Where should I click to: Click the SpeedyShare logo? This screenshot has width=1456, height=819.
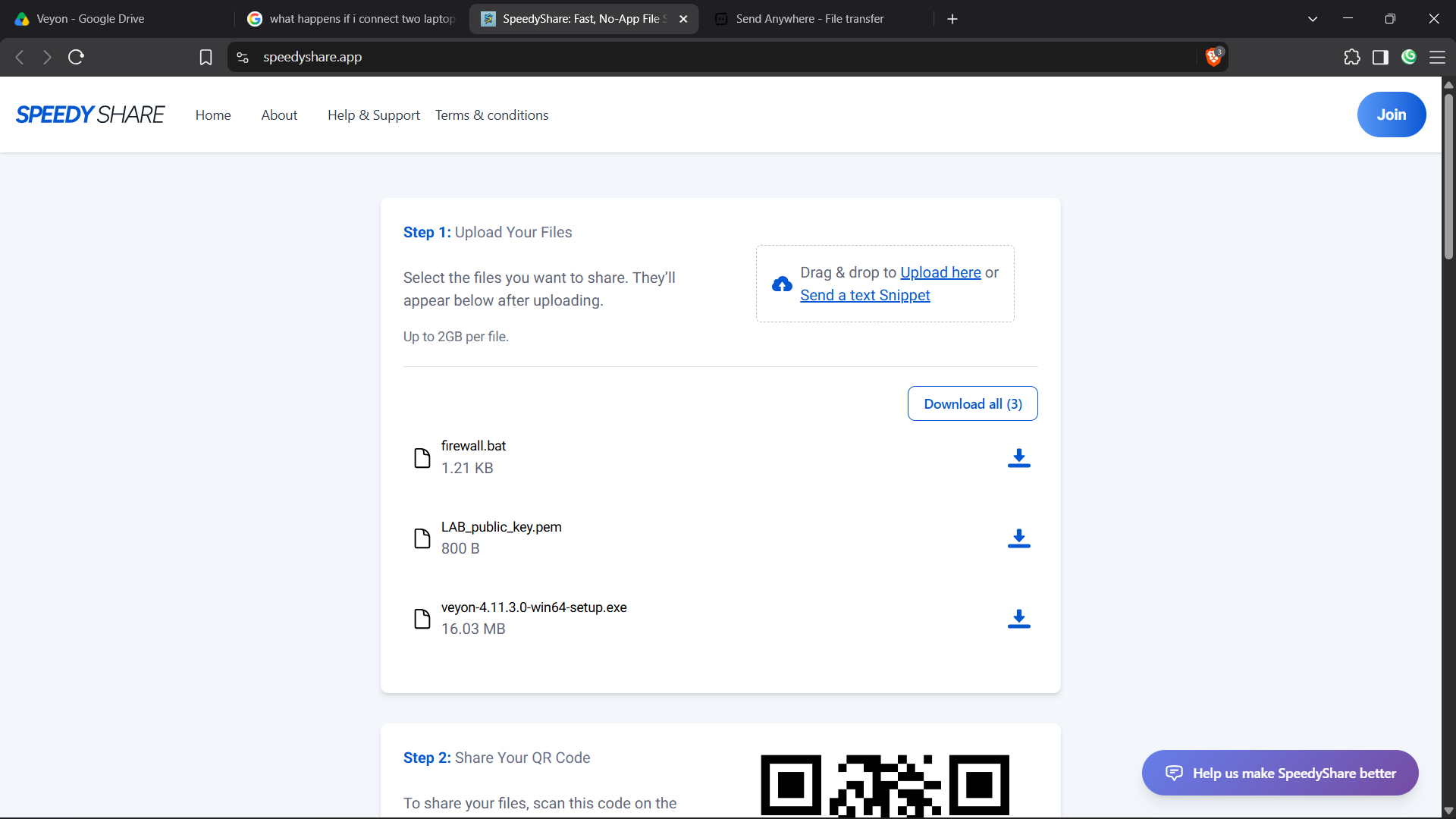(x=90, y=115)
